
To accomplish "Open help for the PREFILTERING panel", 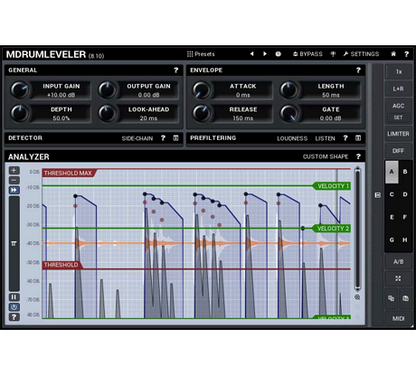I will pyautogui.click(x=345, y=138).
